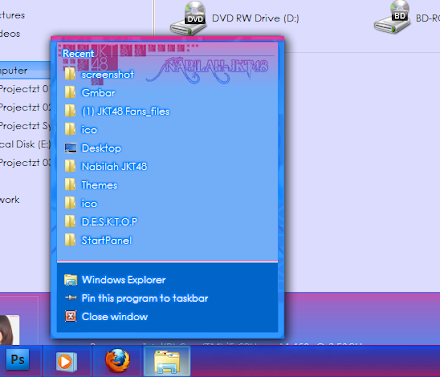Select Videos in the navigation pane
Viewport: 440px width, 377px height.
pos(10,34)
